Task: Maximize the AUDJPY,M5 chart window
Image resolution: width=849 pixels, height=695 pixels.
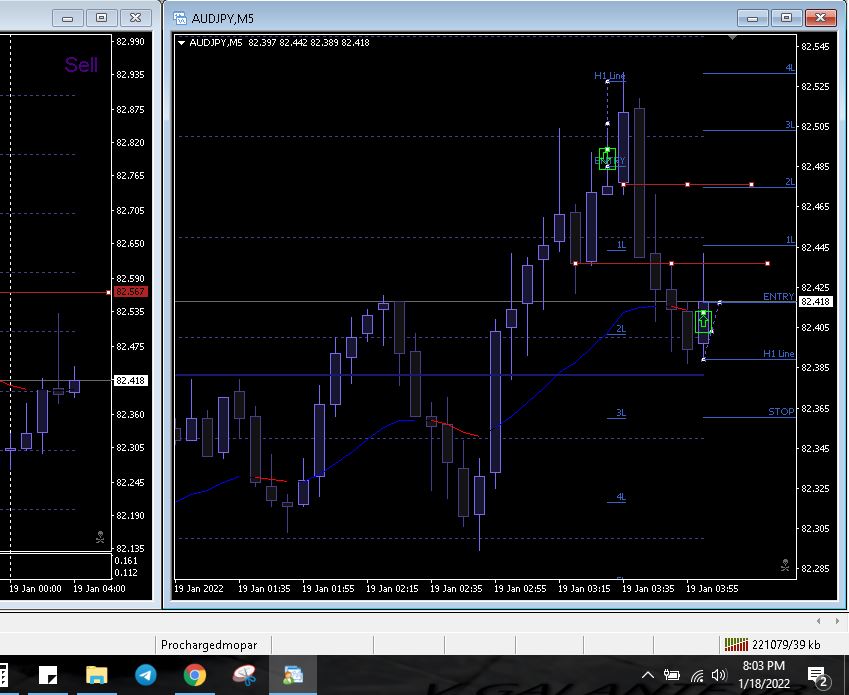Action: [x=786, y=18]
